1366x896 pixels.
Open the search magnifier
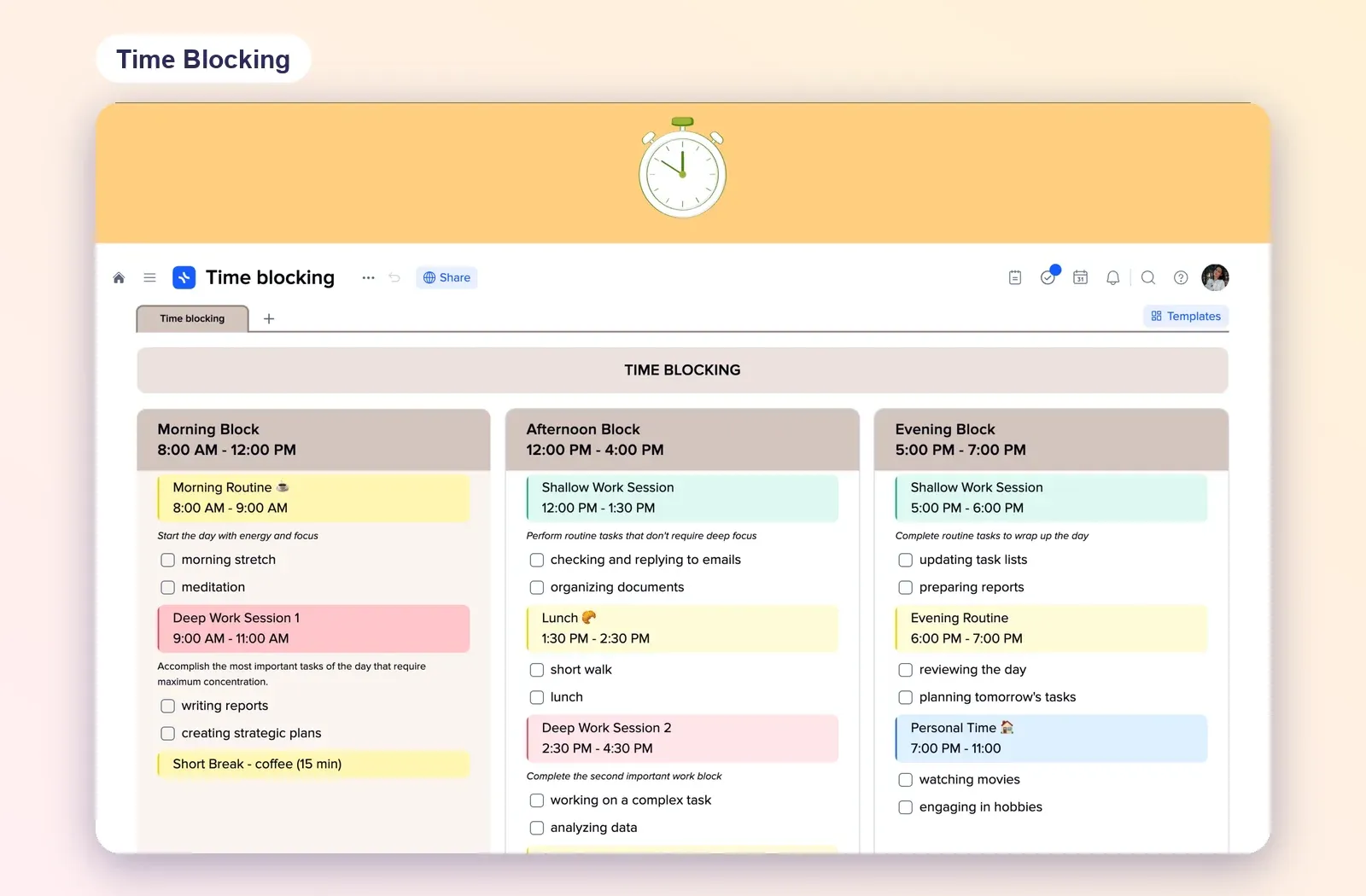1148,277
